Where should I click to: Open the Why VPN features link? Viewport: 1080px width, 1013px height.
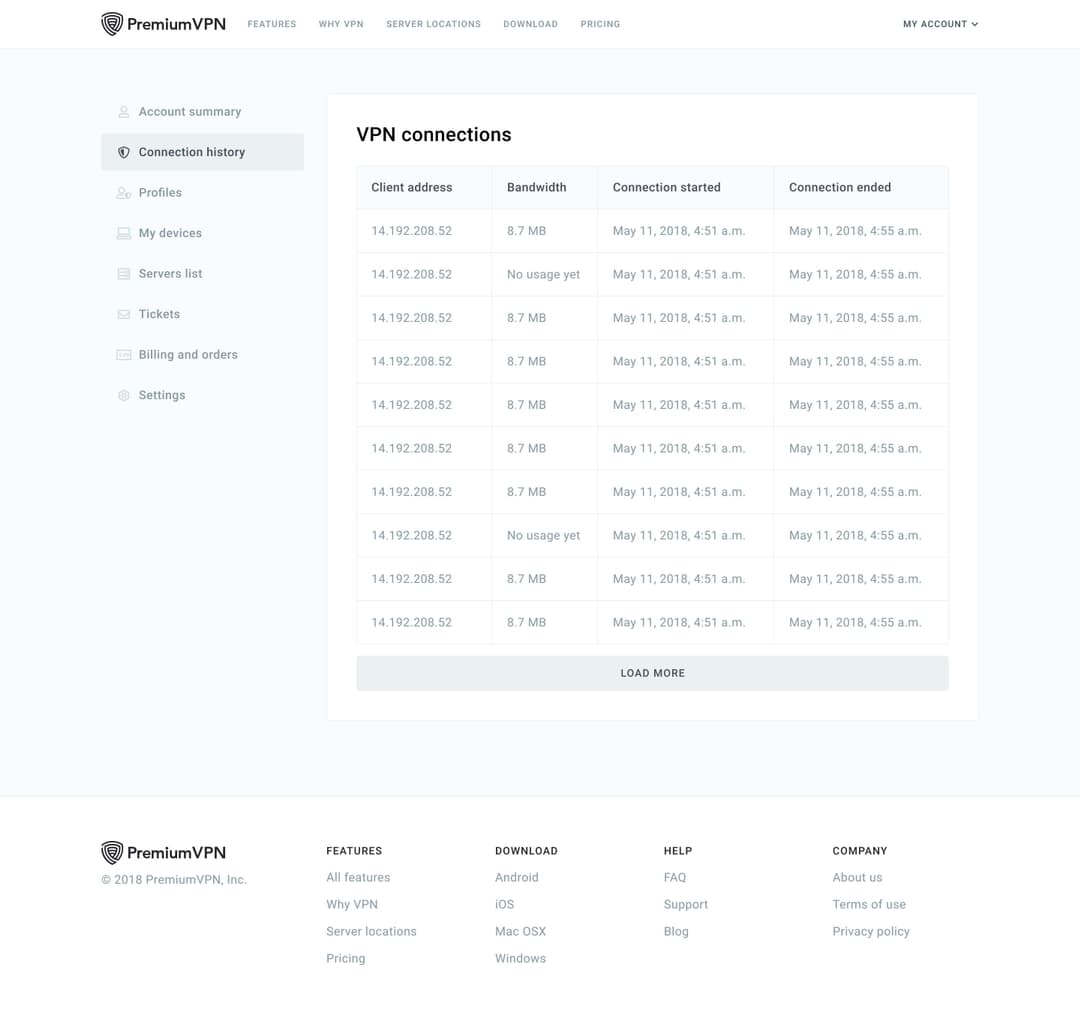click(x=352, y=904)
